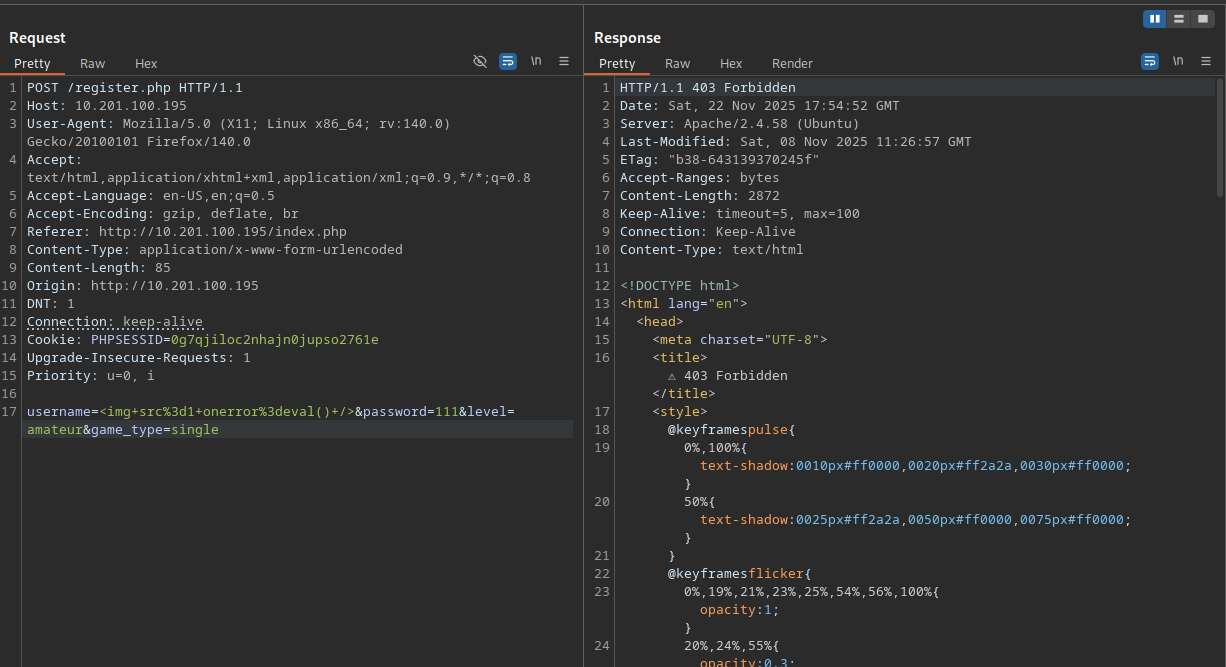The height and width of the screenshot is (667, 1226).
Task: Switch Response view to Raw tab
Action: click(677, 63)
